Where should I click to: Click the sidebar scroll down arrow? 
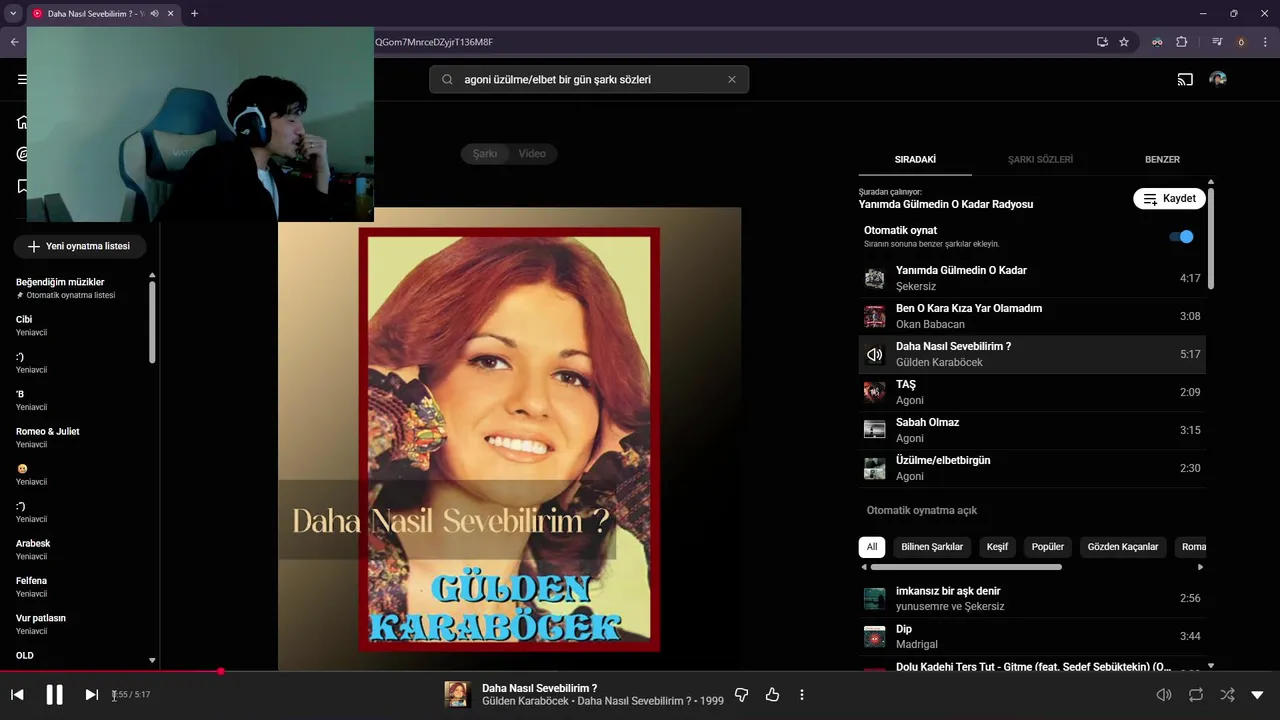click(x=152, y=660)
